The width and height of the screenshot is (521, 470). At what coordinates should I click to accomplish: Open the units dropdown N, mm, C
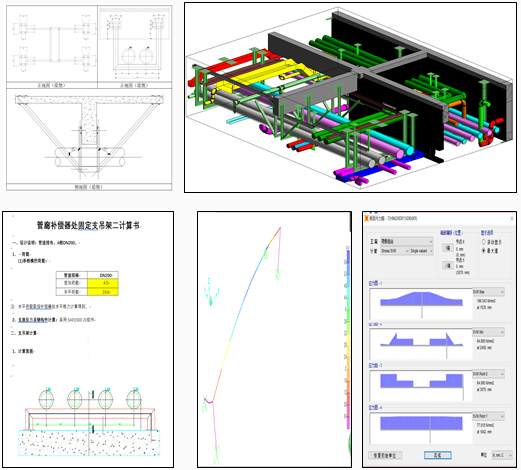502,455
